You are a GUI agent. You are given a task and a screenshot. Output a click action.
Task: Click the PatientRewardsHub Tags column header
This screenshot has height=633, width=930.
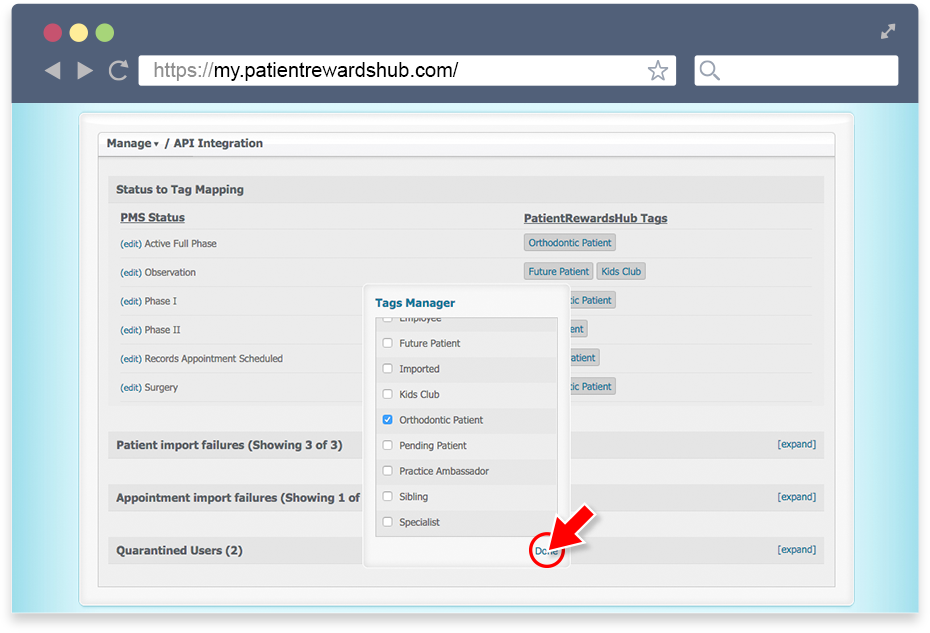(x=595, y=218)
